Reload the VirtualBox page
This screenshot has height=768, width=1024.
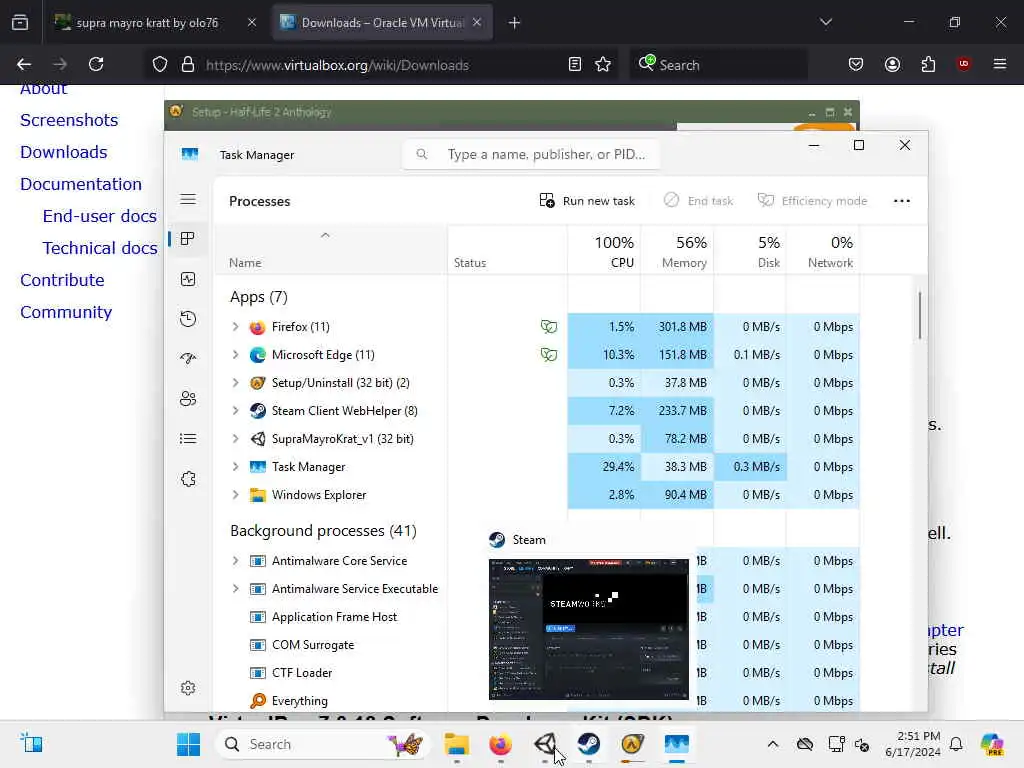(96, 65)
